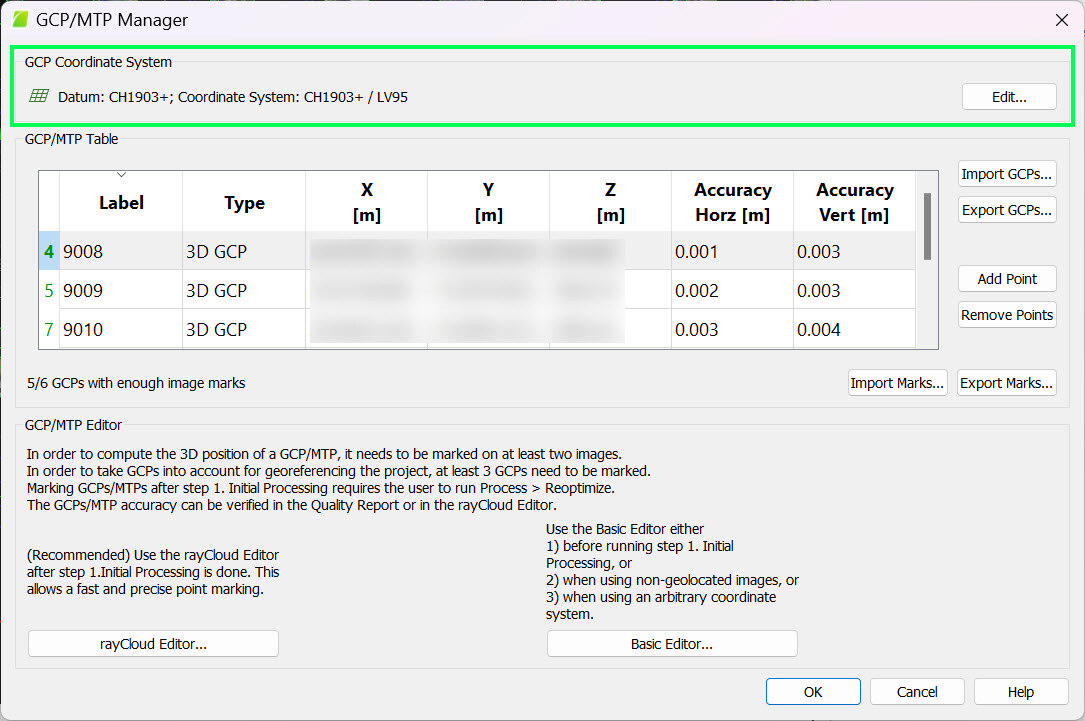
Task: Confirm changes with OK
Action: pos(813,691)
